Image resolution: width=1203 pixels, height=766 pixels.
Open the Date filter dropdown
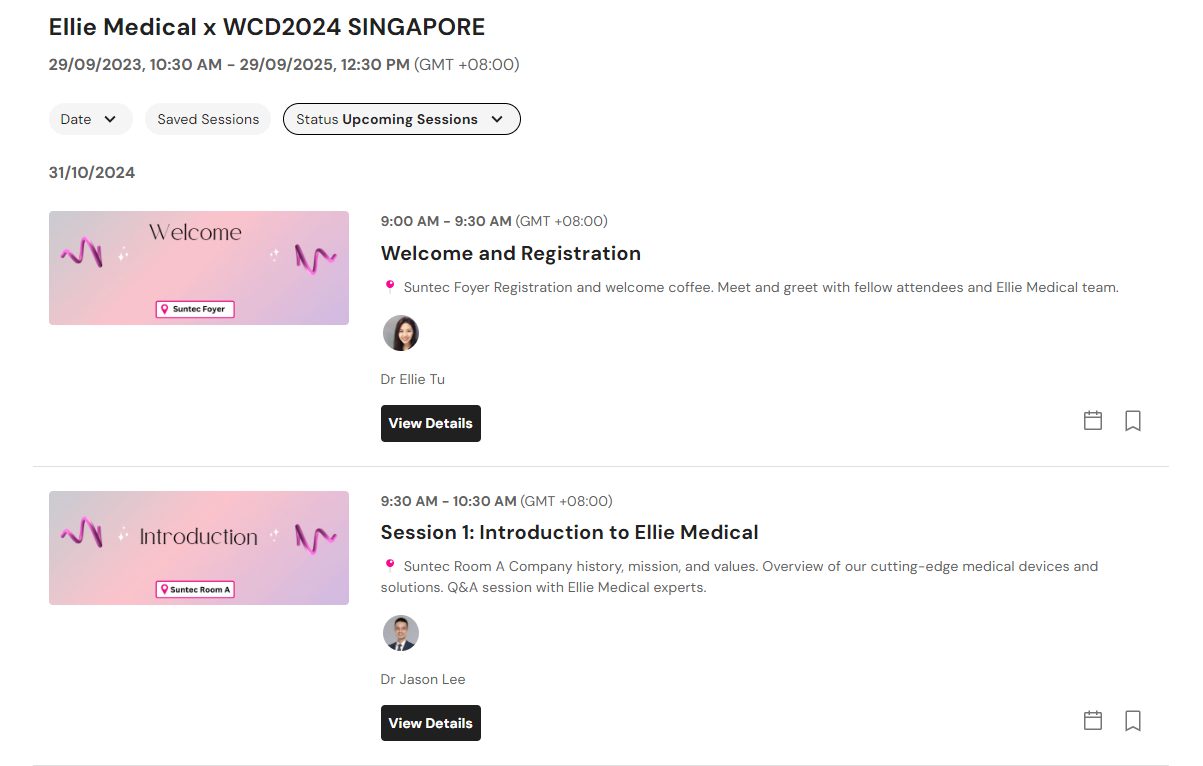tap(90, 119)
